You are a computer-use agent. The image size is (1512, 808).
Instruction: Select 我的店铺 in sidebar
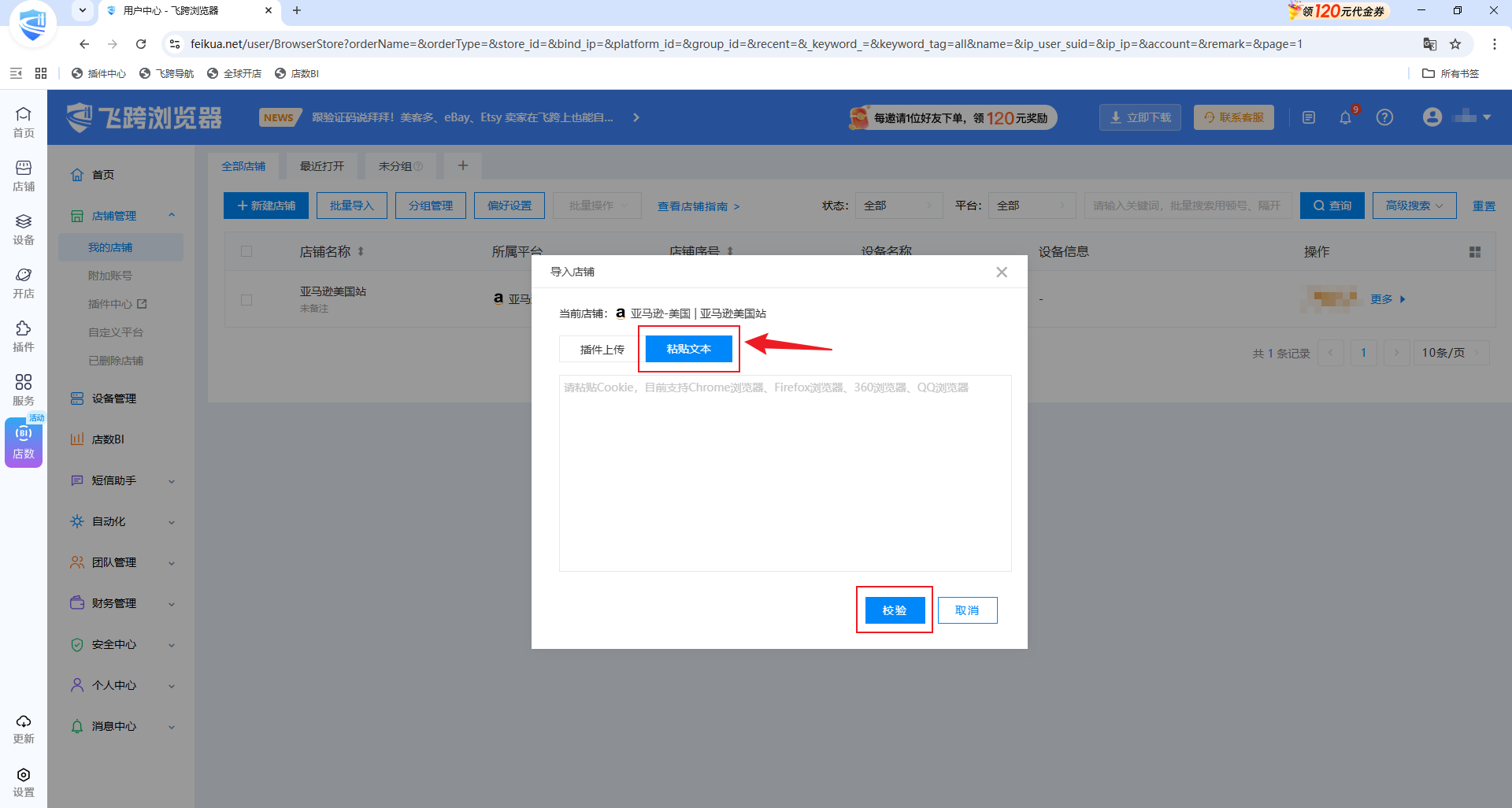coord(120,247)
